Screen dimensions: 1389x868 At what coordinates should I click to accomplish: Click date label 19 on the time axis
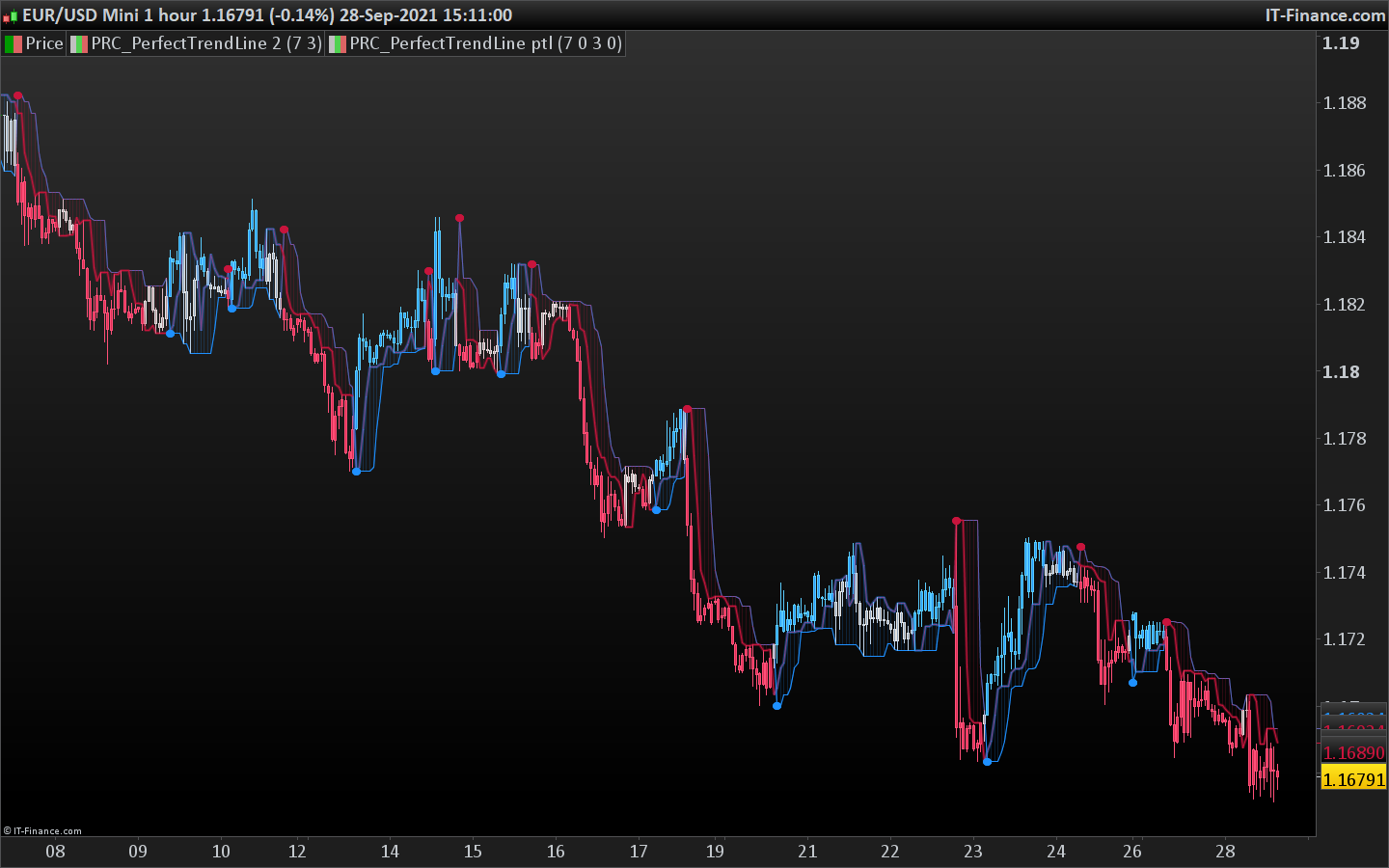(x=715, y=852)
